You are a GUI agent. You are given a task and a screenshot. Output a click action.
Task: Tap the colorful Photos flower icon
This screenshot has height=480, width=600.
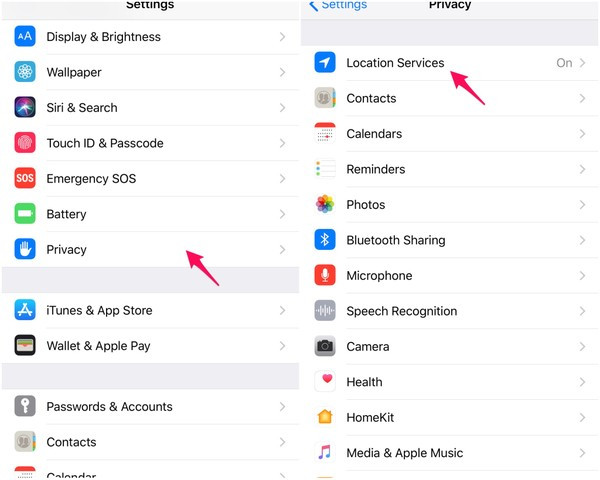(325, 205)
